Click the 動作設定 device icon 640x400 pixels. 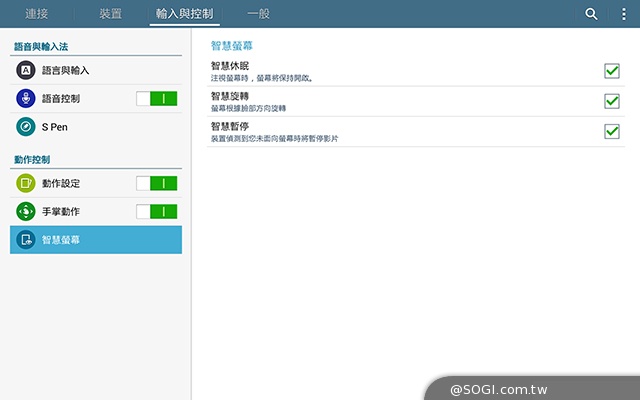click(x=26, y=183)
